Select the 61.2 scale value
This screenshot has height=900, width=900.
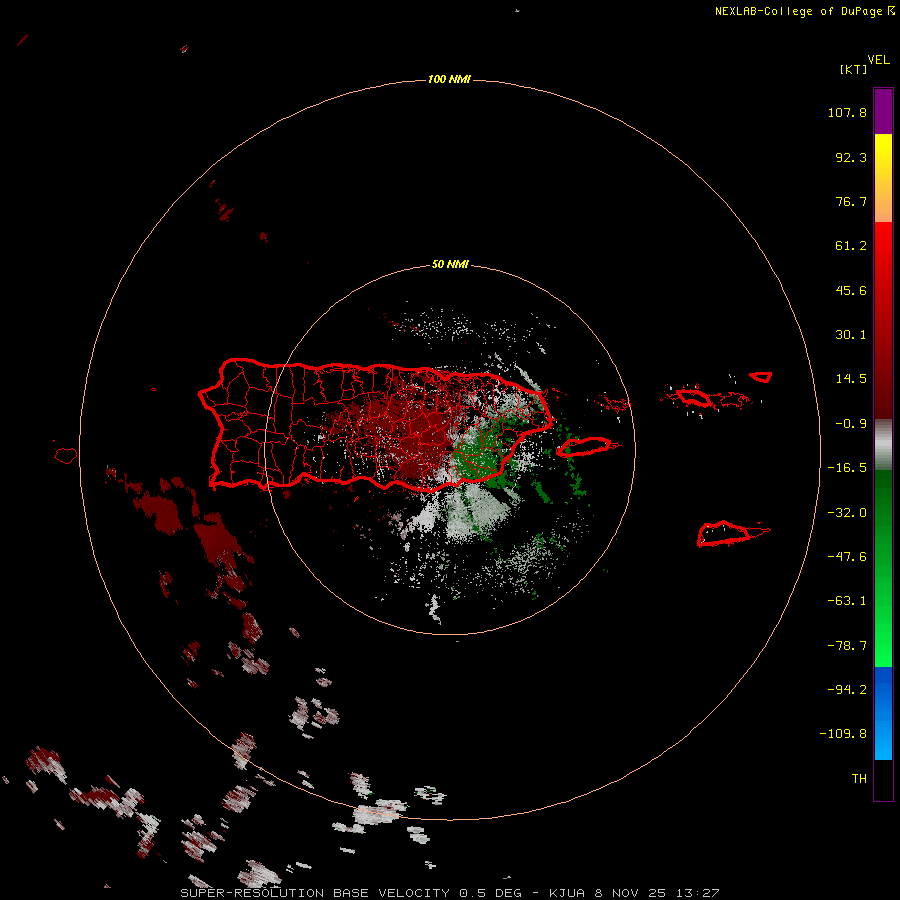[x=851, y=246]
